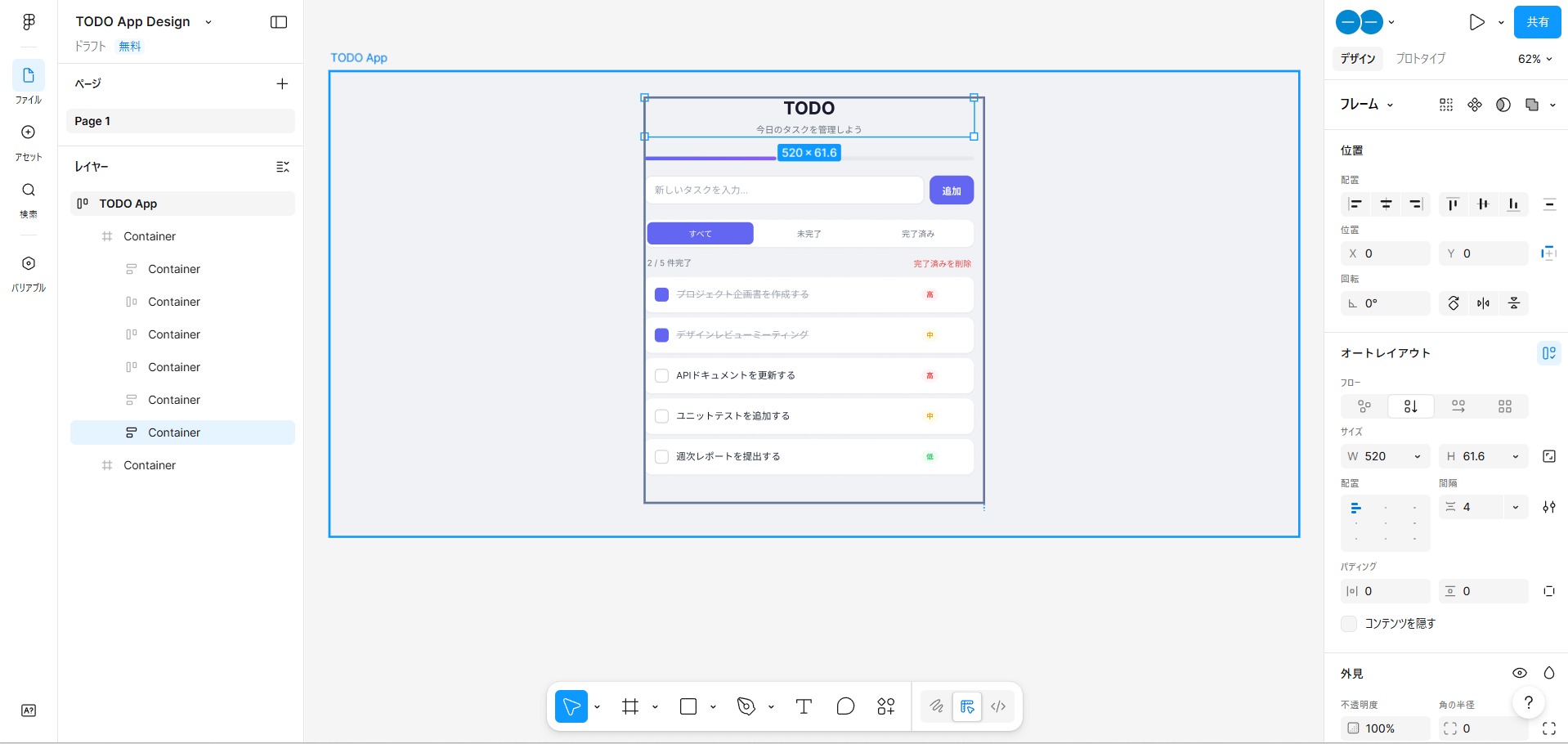Viewport: 1568px width, 744px height.
Task: Select the Rectangle shape tool
Action: click(x=688, y=706)
